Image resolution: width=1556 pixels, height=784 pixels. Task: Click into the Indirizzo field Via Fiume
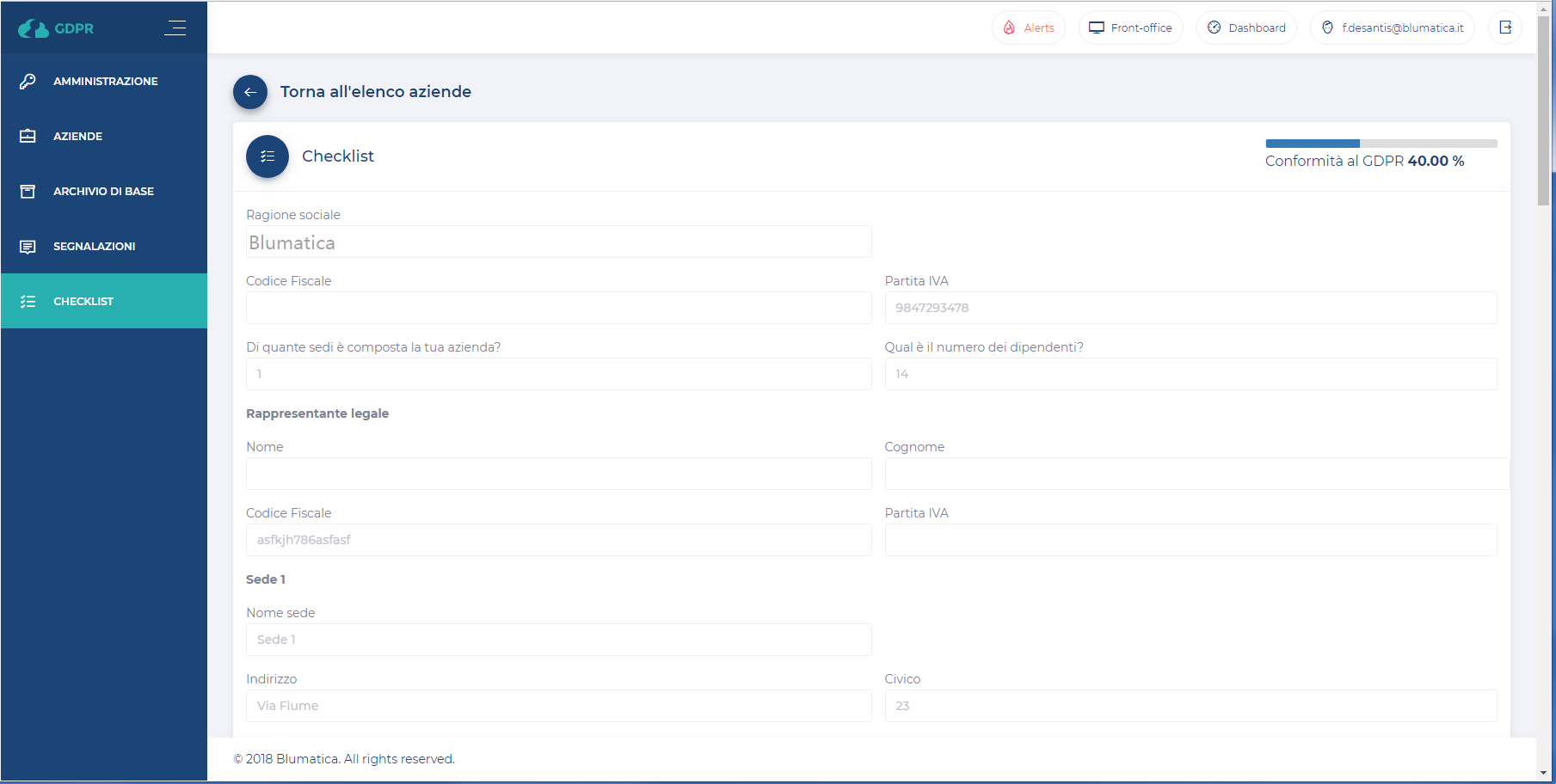point(558,706)
